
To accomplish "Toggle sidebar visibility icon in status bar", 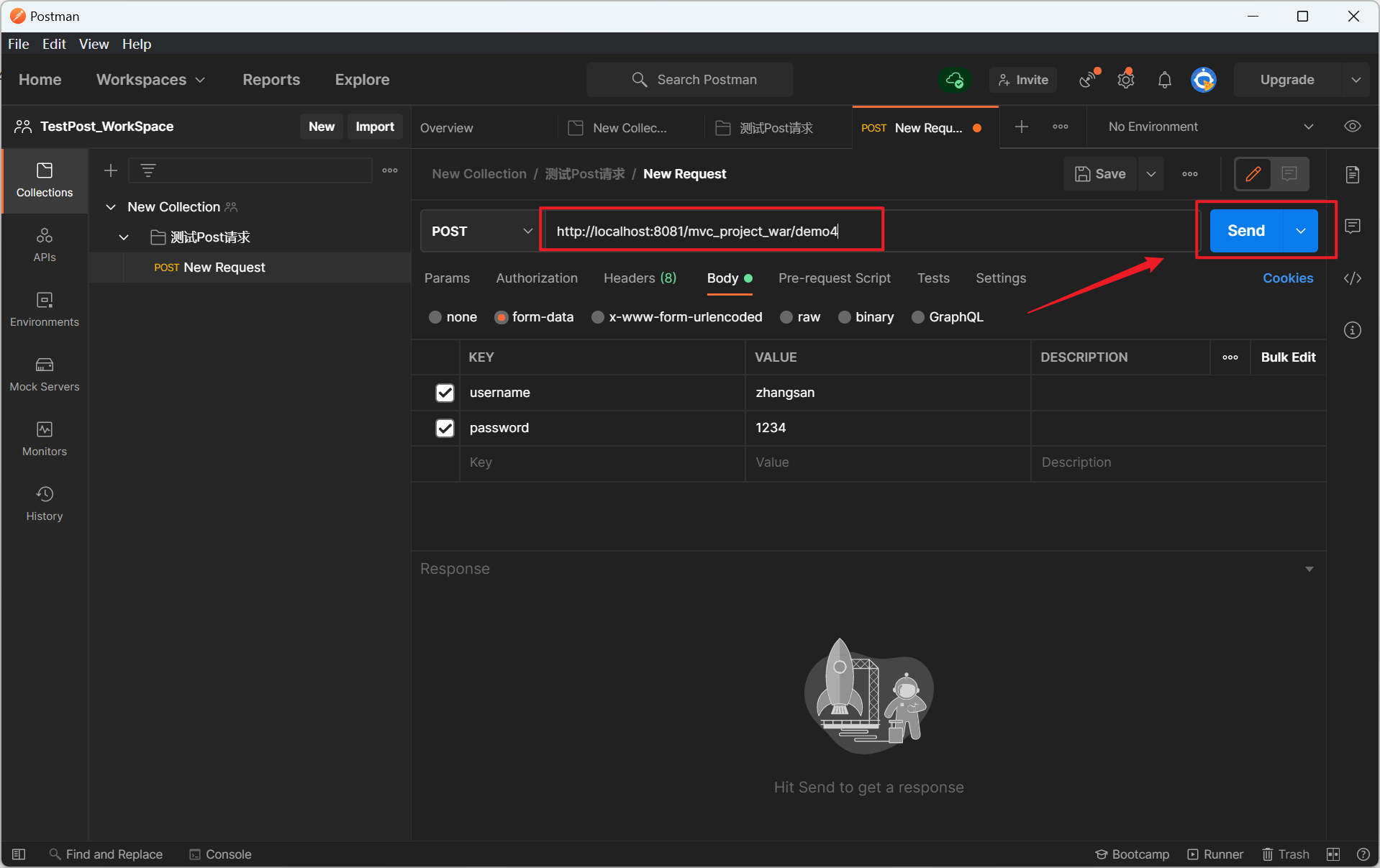I will (19, 854).
